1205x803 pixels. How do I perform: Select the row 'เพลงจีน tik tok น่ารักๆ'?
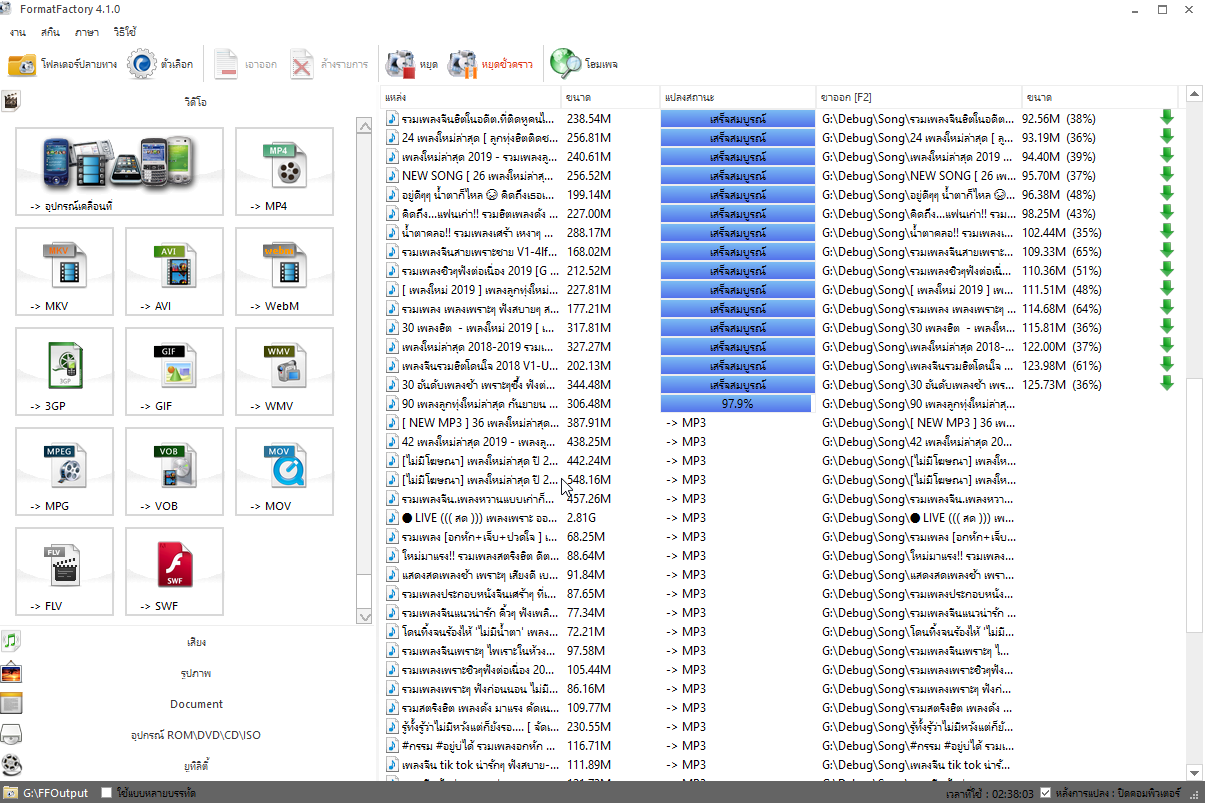coord(780,764)
